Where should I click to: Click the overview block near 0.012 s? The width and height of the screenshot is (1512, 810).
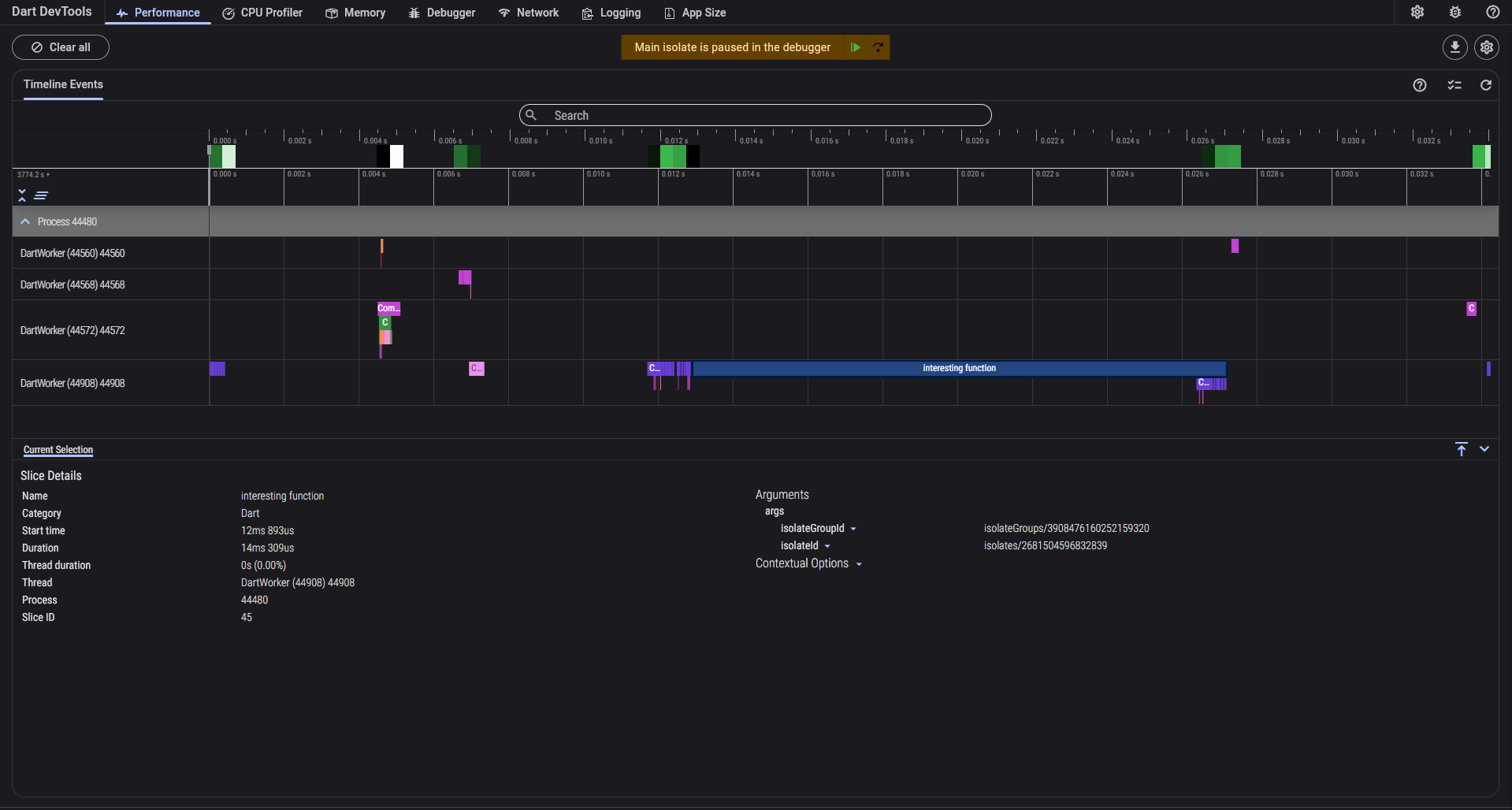pos(673,156)
